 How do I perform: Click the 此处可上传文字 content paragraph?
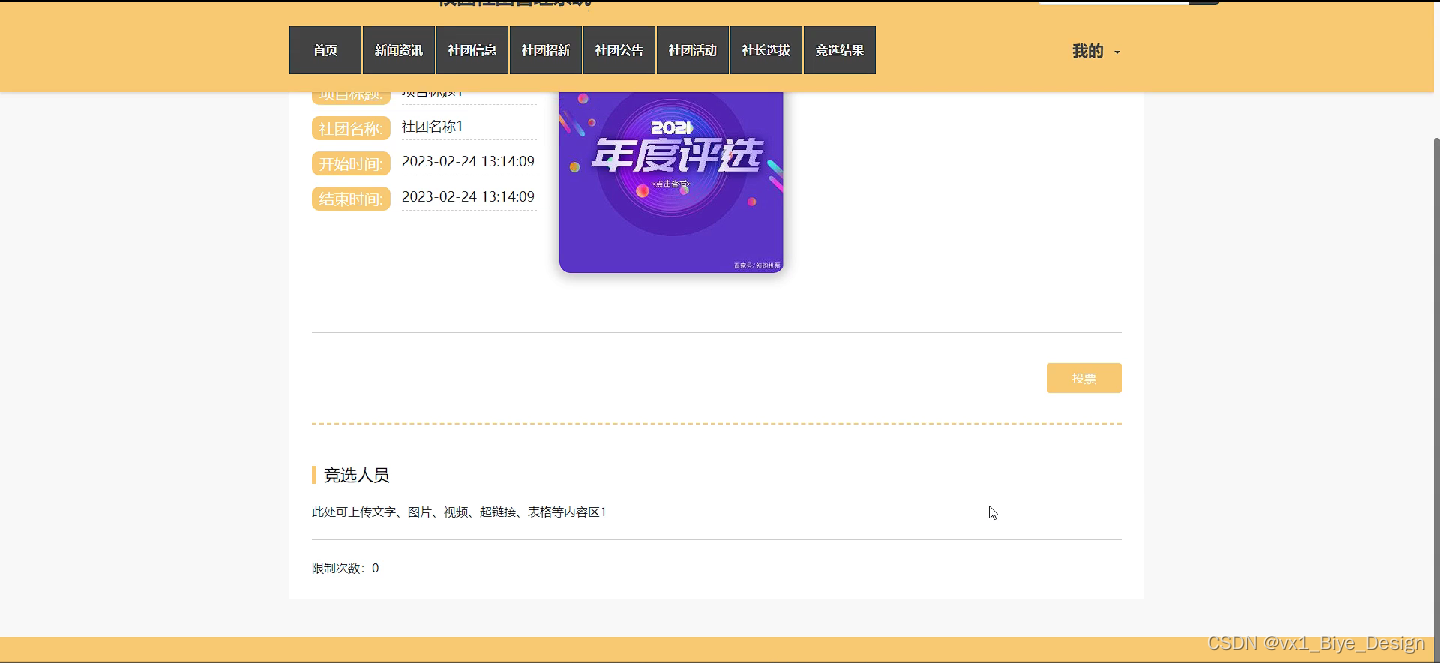click(459, 512)
